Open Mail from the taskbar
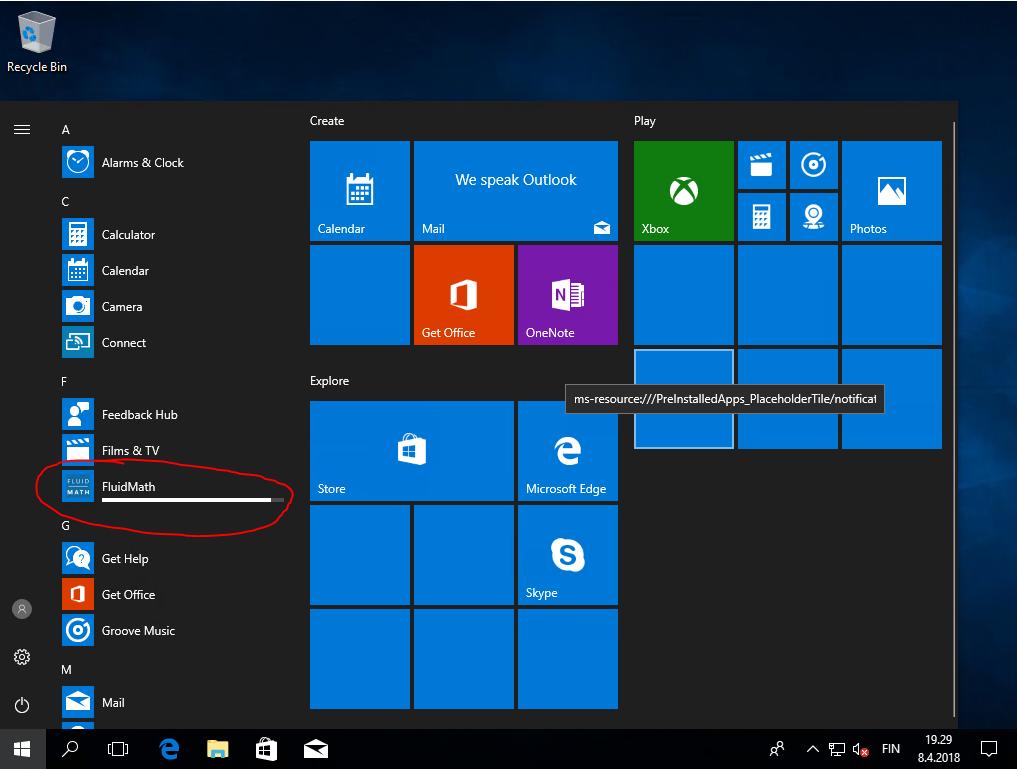The width and height of the screenshot is (1017, 769). tap(316, 750)
